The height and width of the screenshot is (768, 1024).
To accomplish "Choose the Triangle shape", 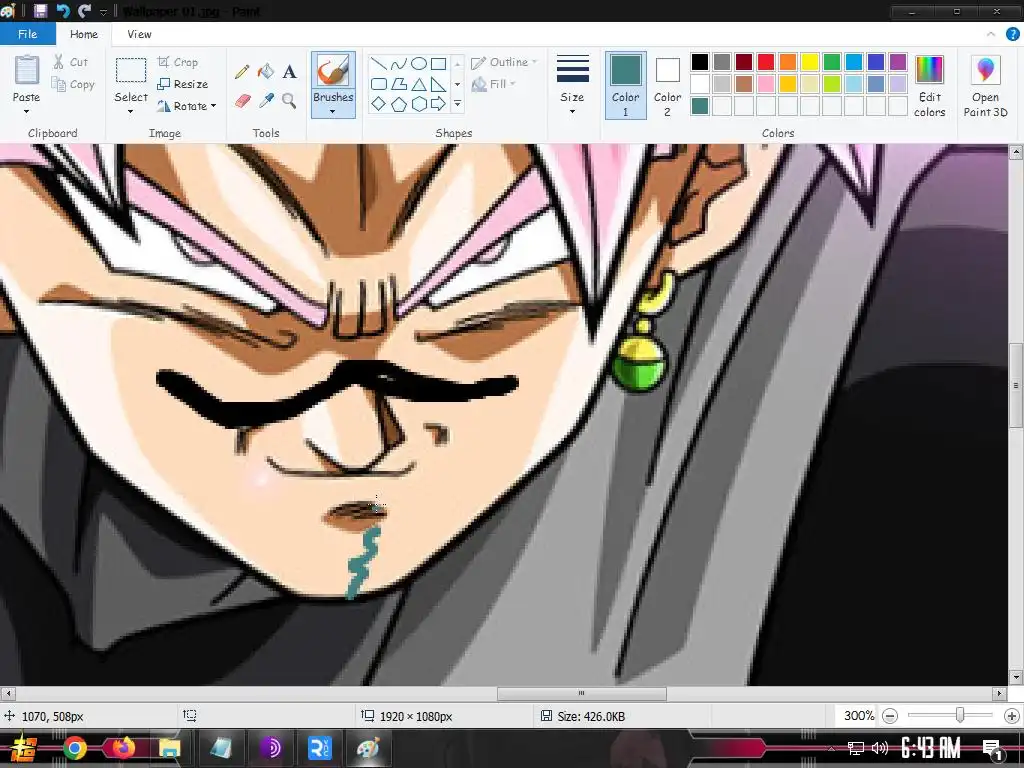I will 419,84.
